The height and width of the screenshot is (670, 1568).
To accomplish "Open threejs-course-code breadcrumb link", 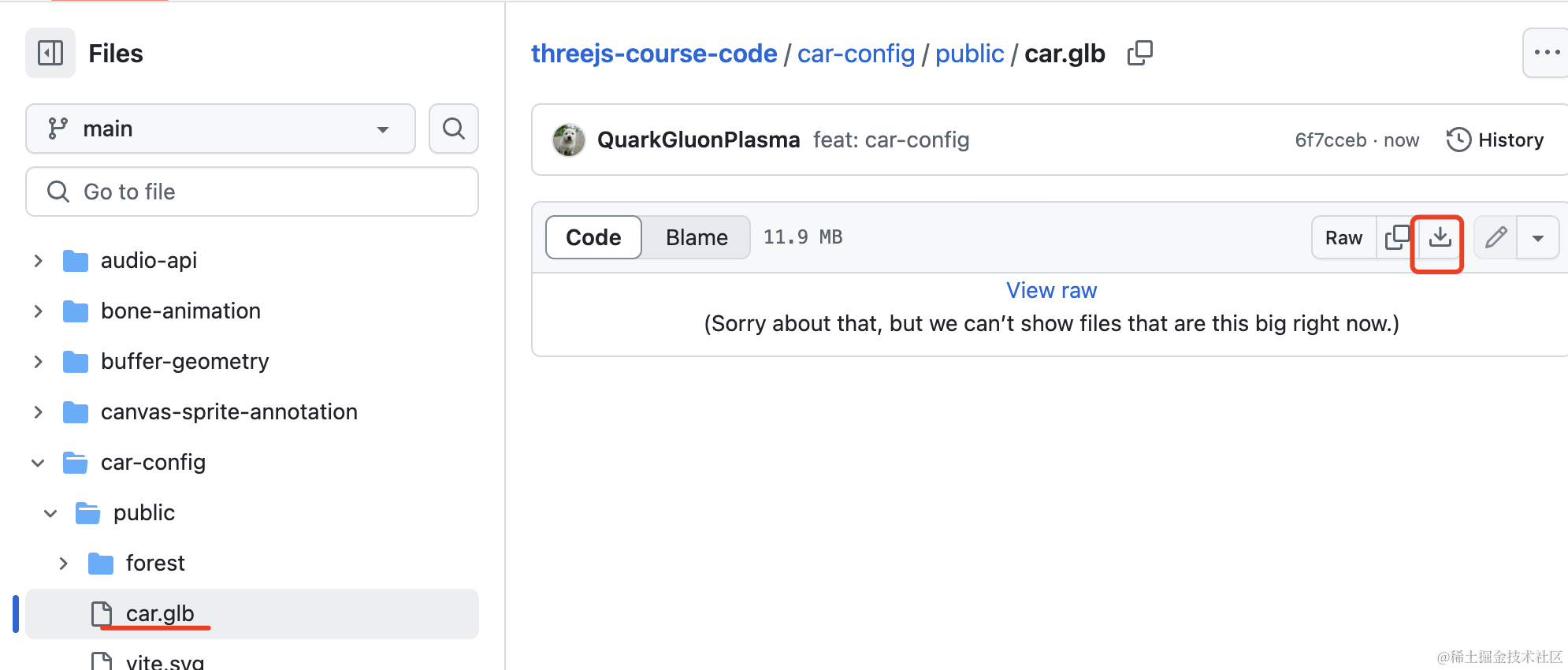I will [x=654, y=53].
